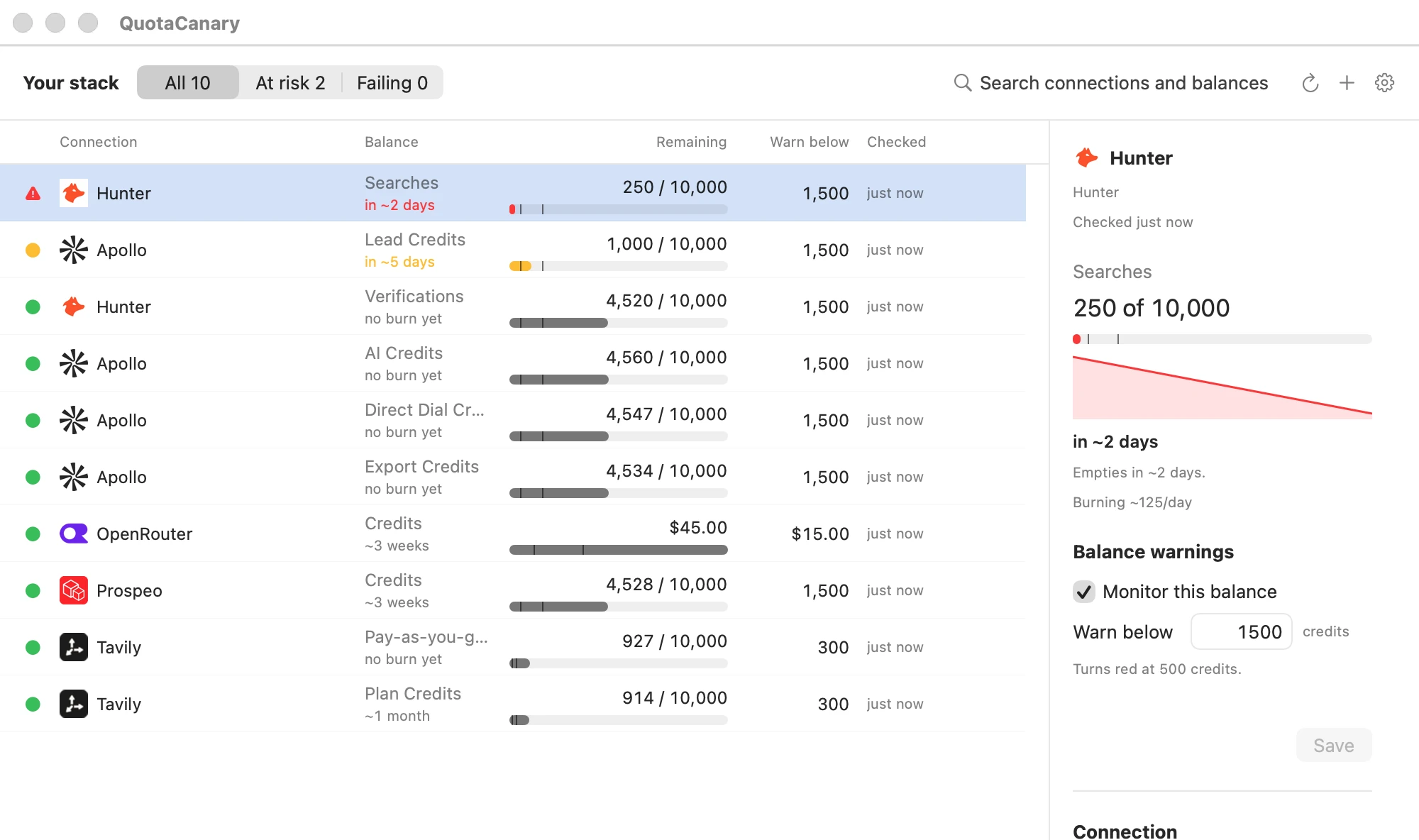Click Hunter fox icon in detail panel header
The image size is (1419, 840).
tap(1086, 157)
